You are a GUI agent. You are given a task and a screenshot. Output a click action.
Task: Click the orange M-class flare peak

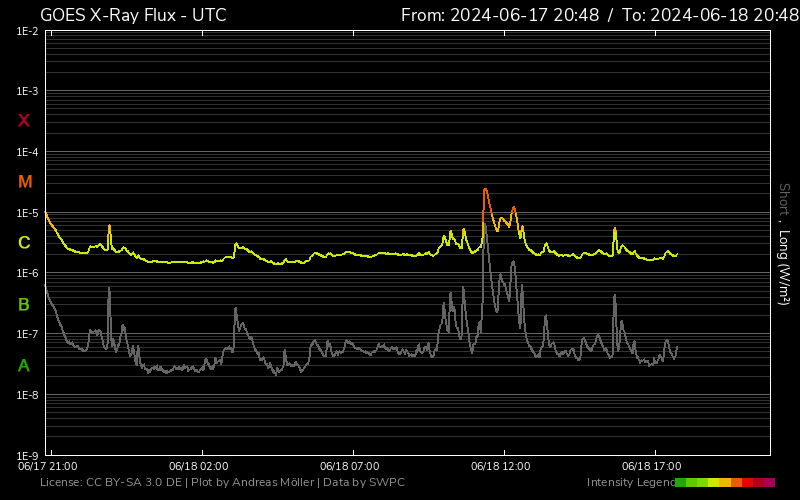(x=485, y=190)
